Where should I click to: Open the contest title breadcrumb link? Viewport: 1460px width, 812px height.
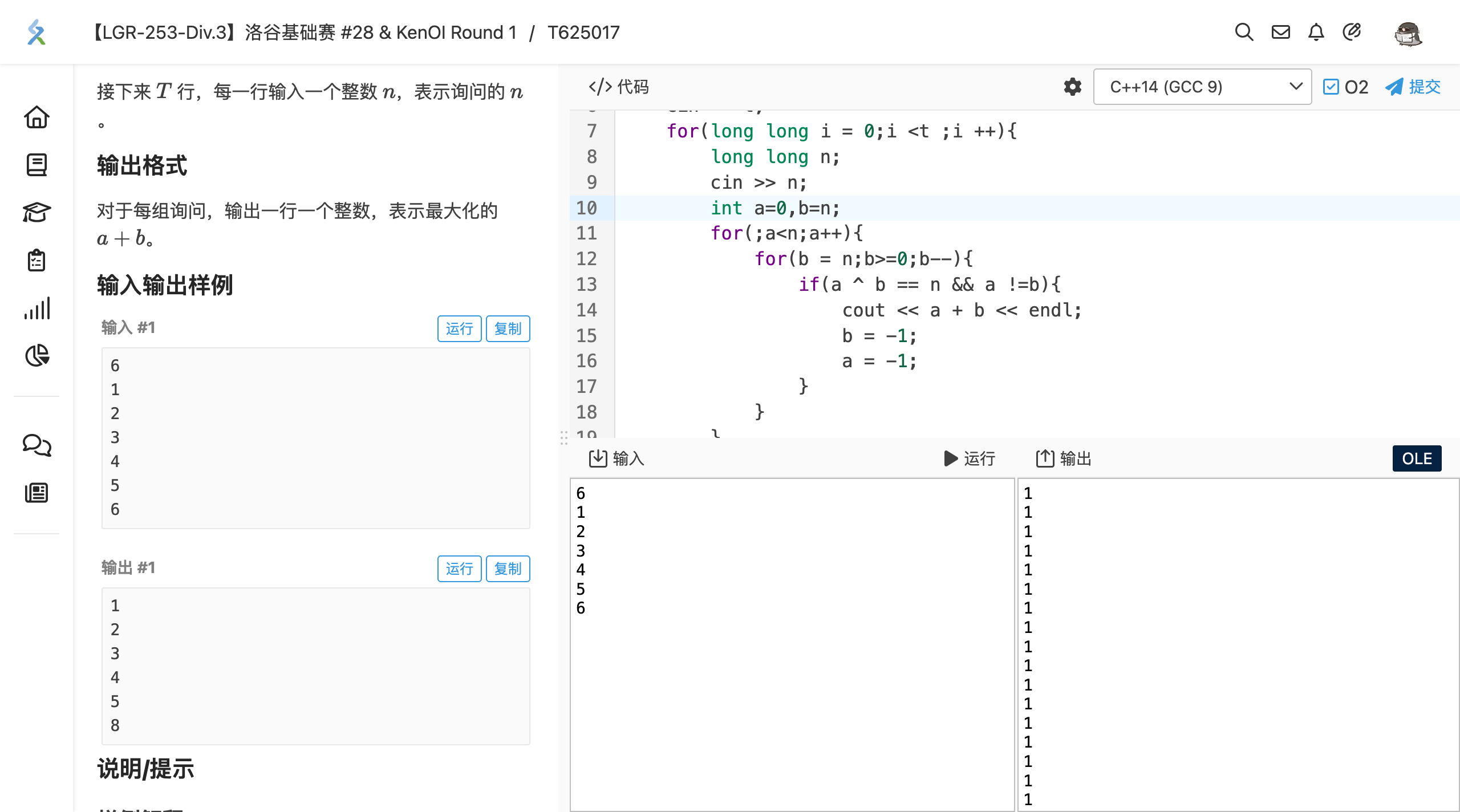[304, 33]
